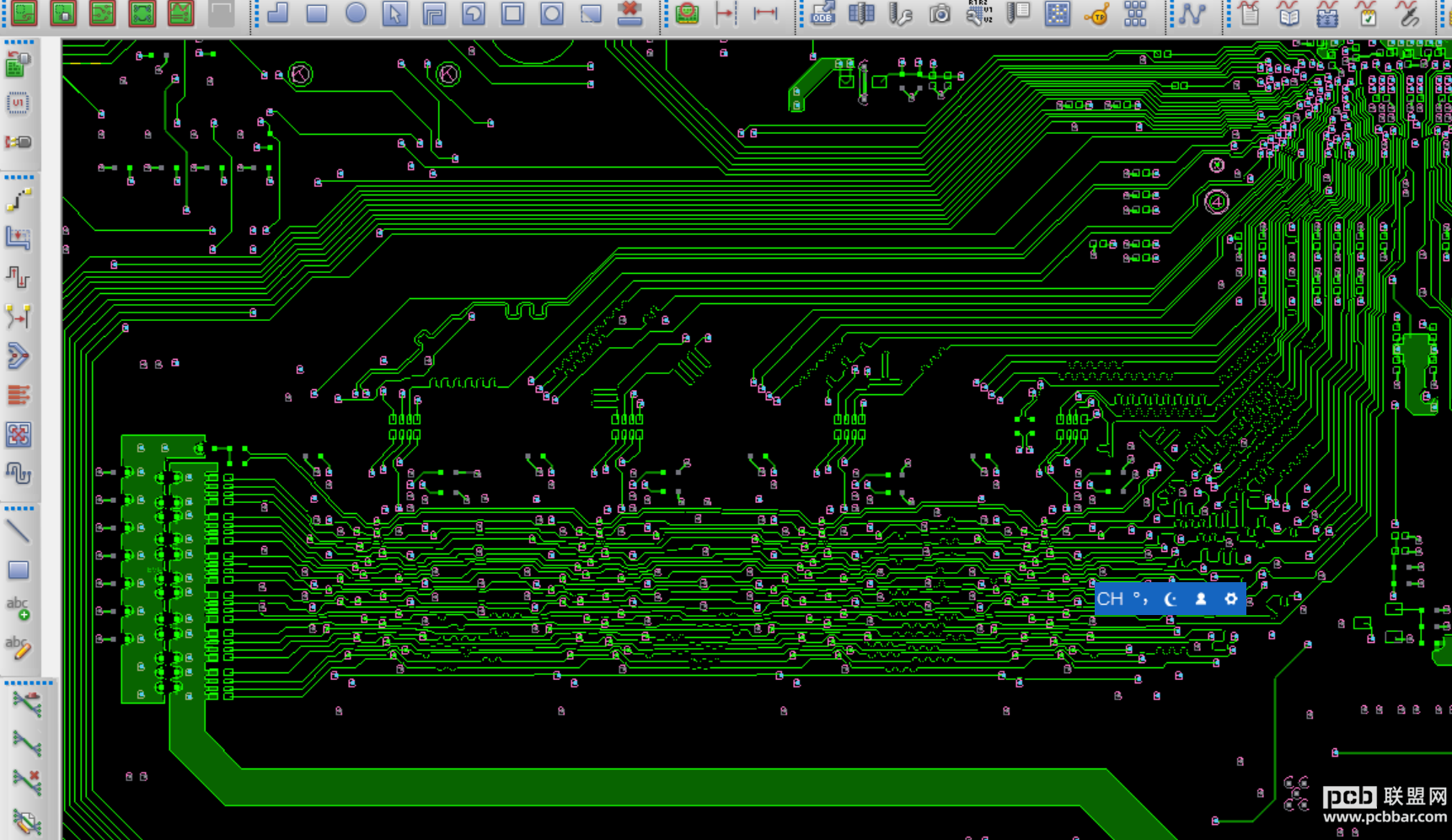Click the Add Rectangle tool in sidebar

click(19, 570)
